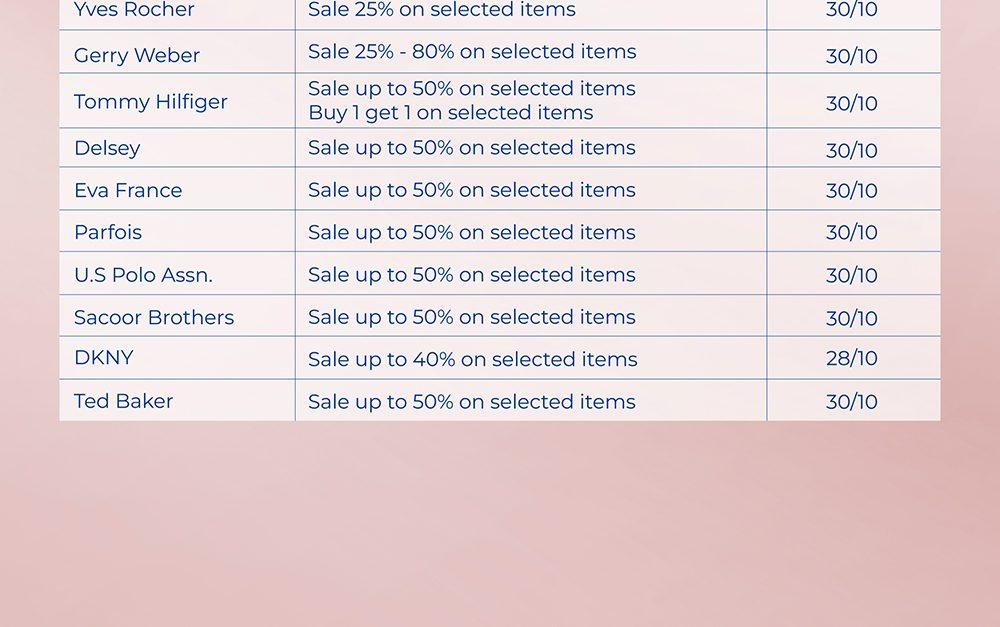
Task: Click DKNY's up to 40% sale text
Action: pyautogui.click(x=472, y=359)
